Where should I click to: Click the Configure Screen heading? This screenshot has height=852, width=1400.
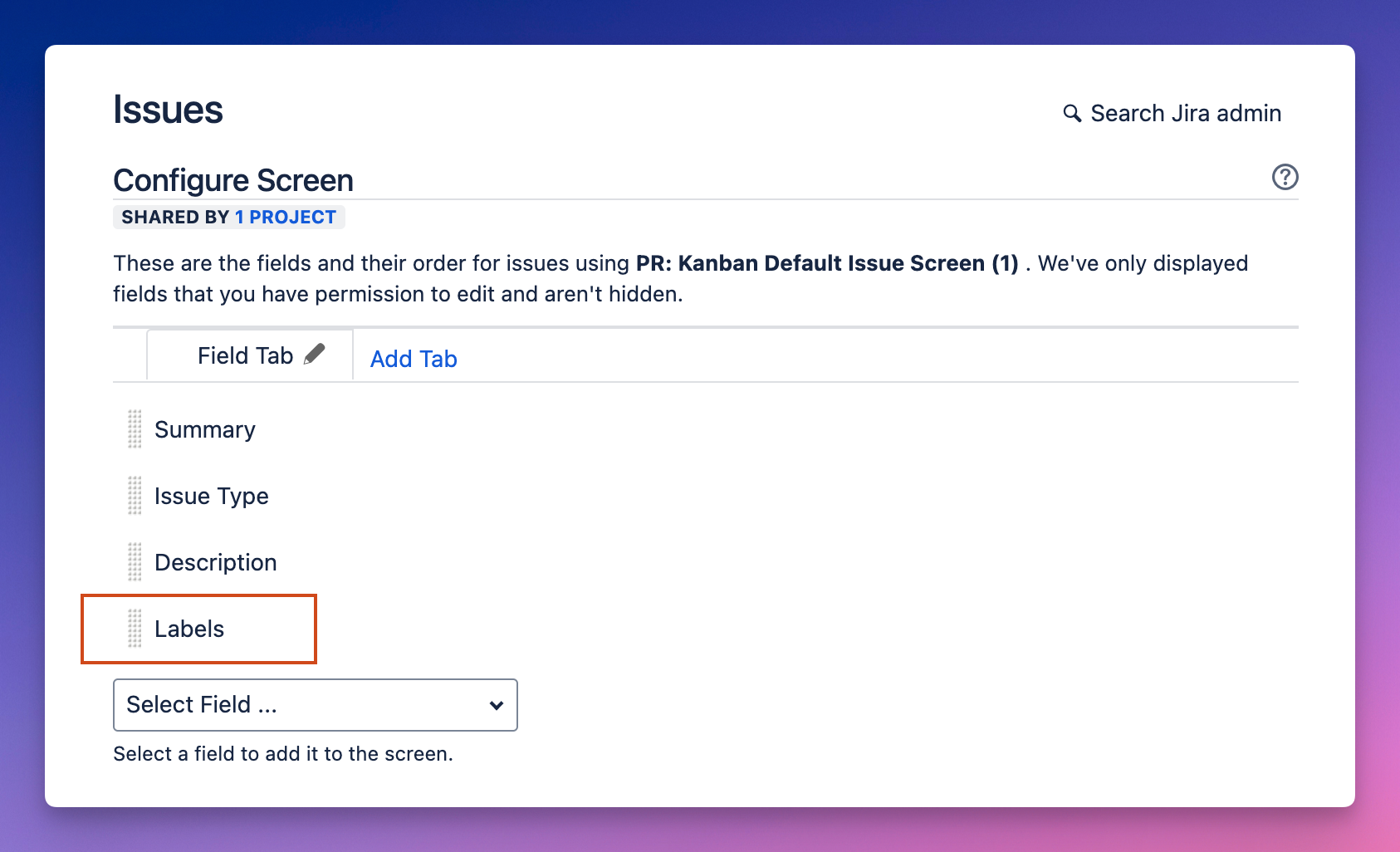coord(233,179)
